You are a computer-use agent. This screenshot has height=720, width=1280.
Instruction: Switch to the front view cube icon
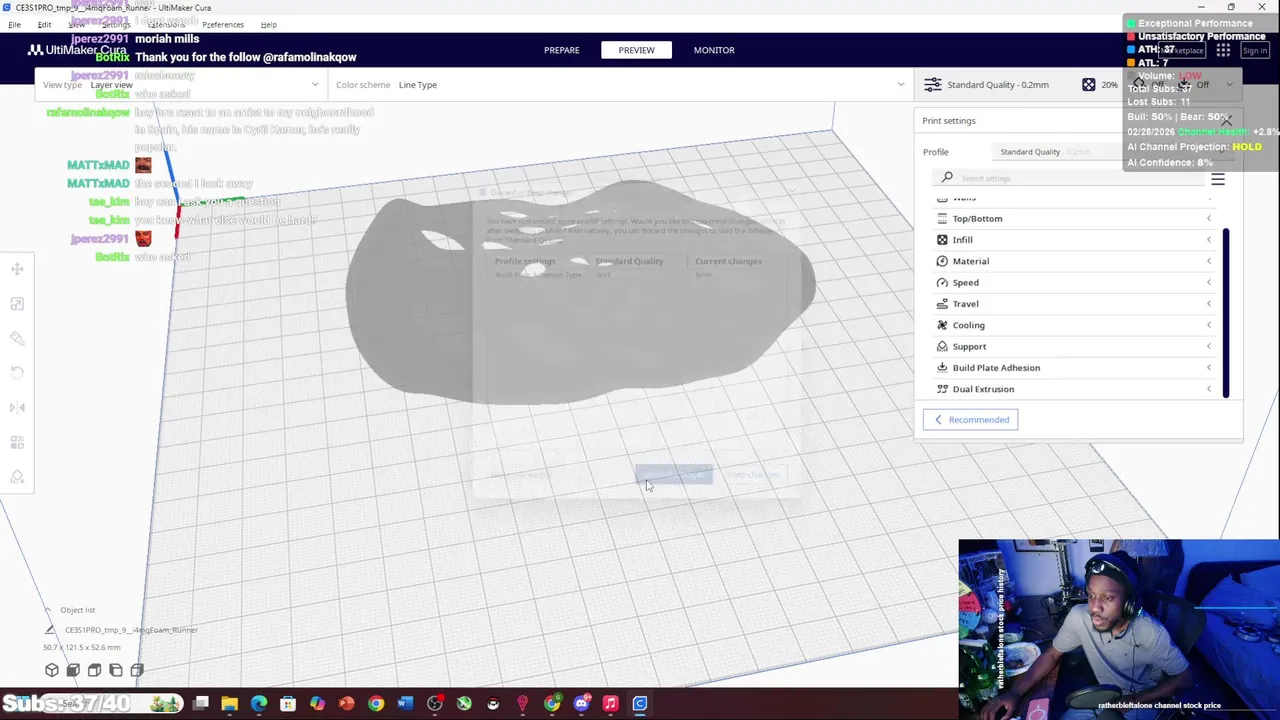pyautogui.click(x=73, y=670)
